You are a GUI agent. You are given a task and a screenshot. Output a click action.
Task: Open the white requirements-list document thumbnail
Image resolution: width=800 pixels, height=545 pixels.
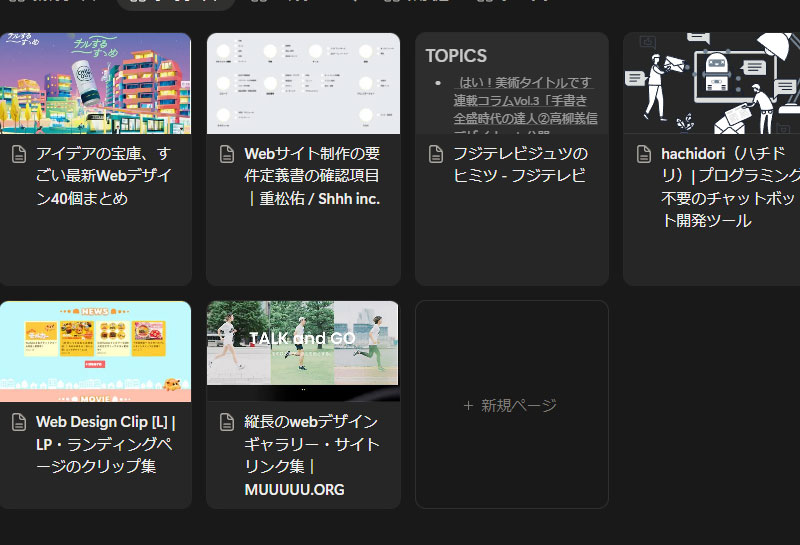(x=303, y=83)
